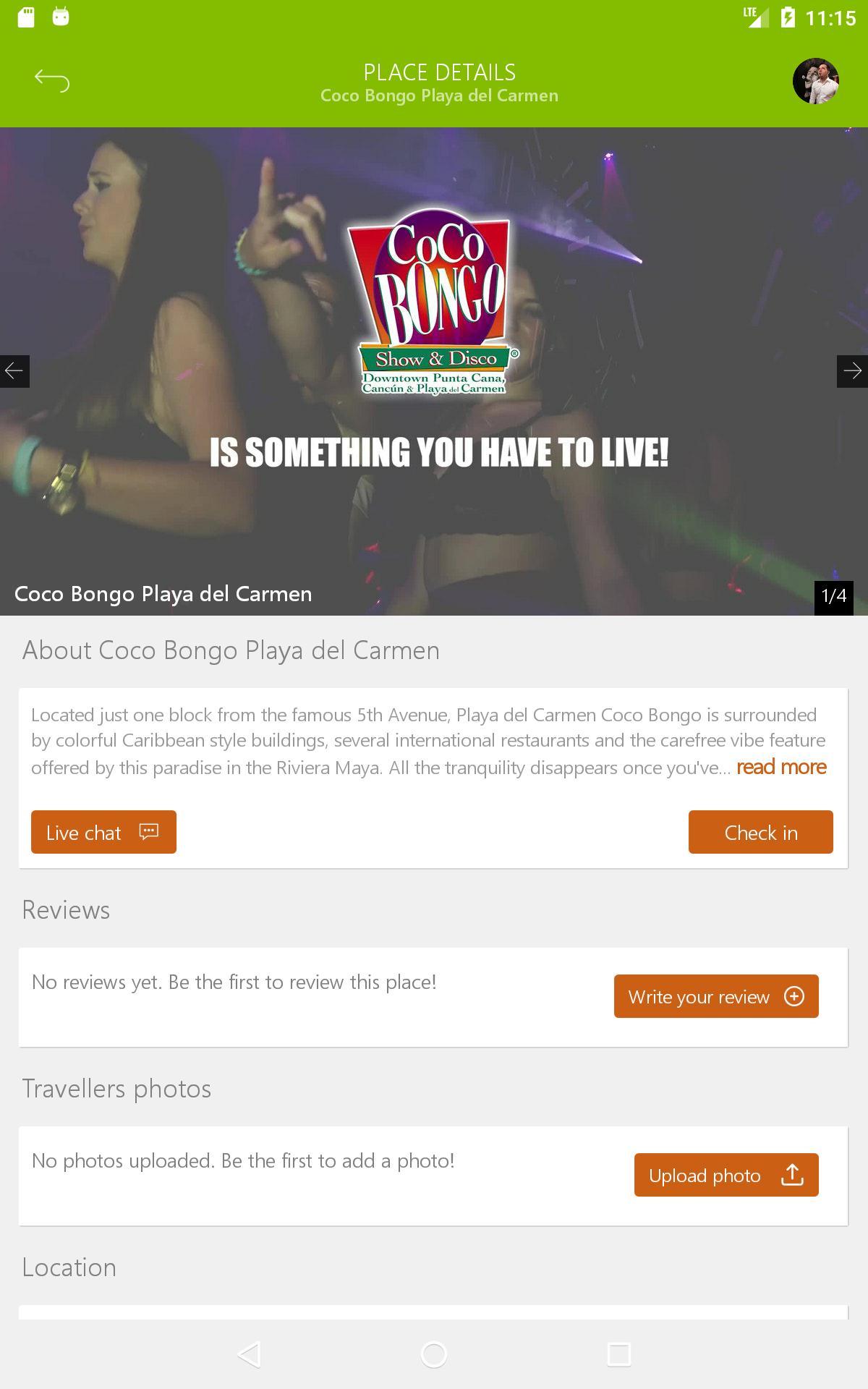The height and width of the screenshot is (1389, 868).
Task: Tap the Place Details header title
Action: [x=440, y=72]
